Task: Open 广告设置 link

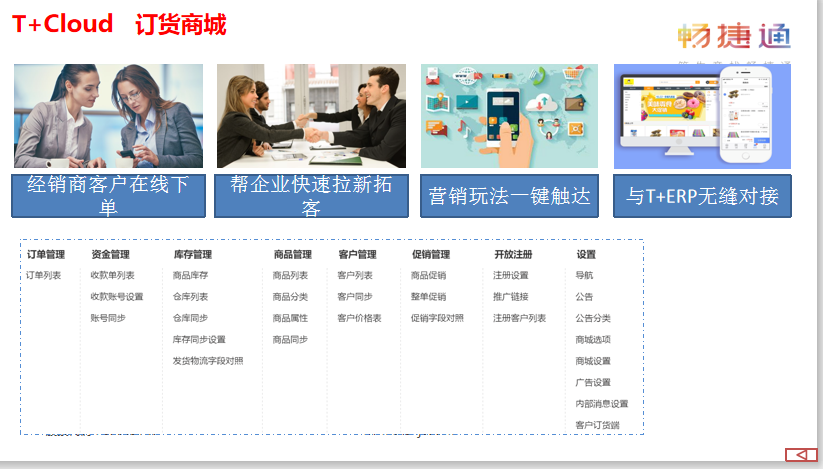Action: pyautogui.click(x=593, y=382)
